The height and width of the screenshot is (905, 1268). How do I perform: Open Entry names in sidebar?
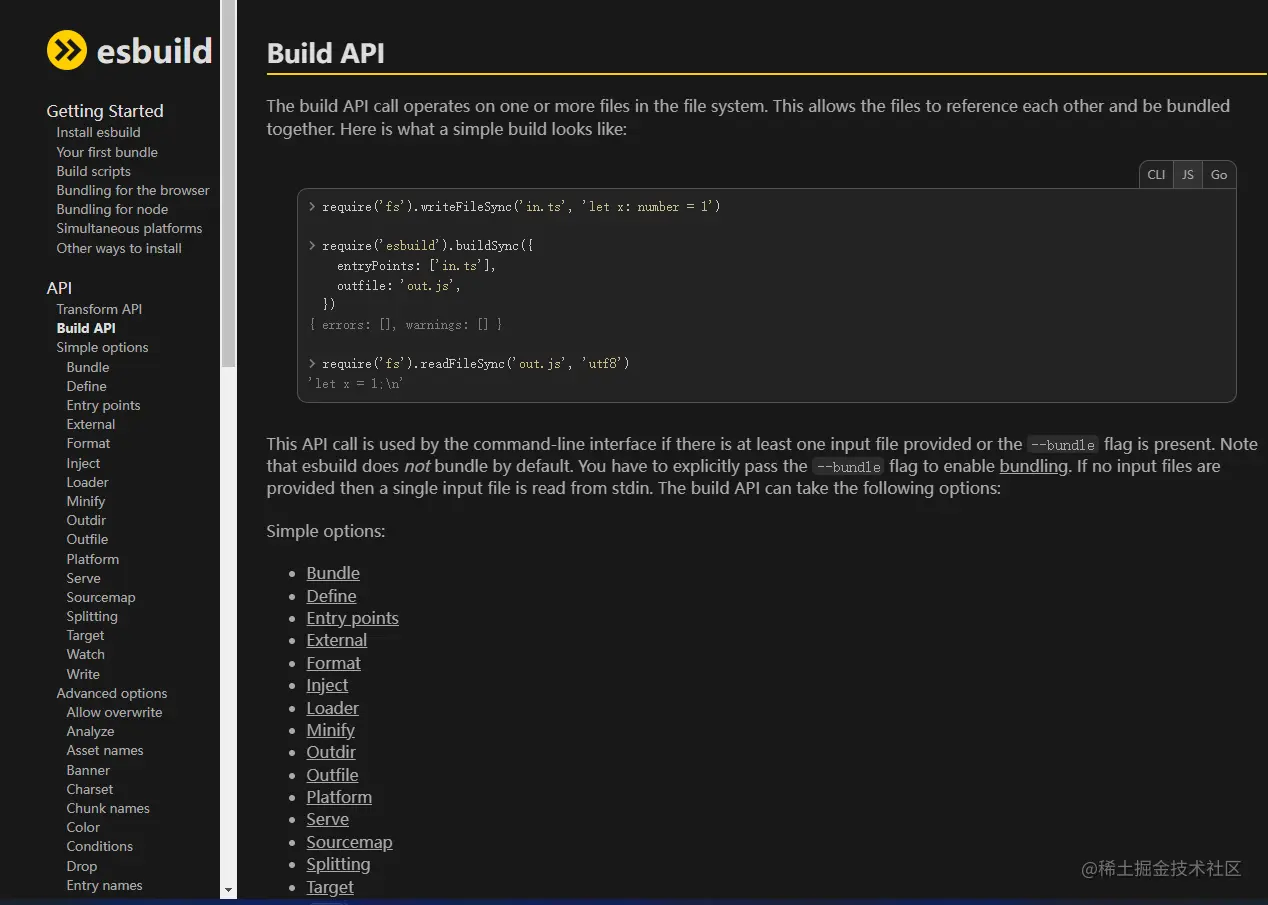[104, 885]
